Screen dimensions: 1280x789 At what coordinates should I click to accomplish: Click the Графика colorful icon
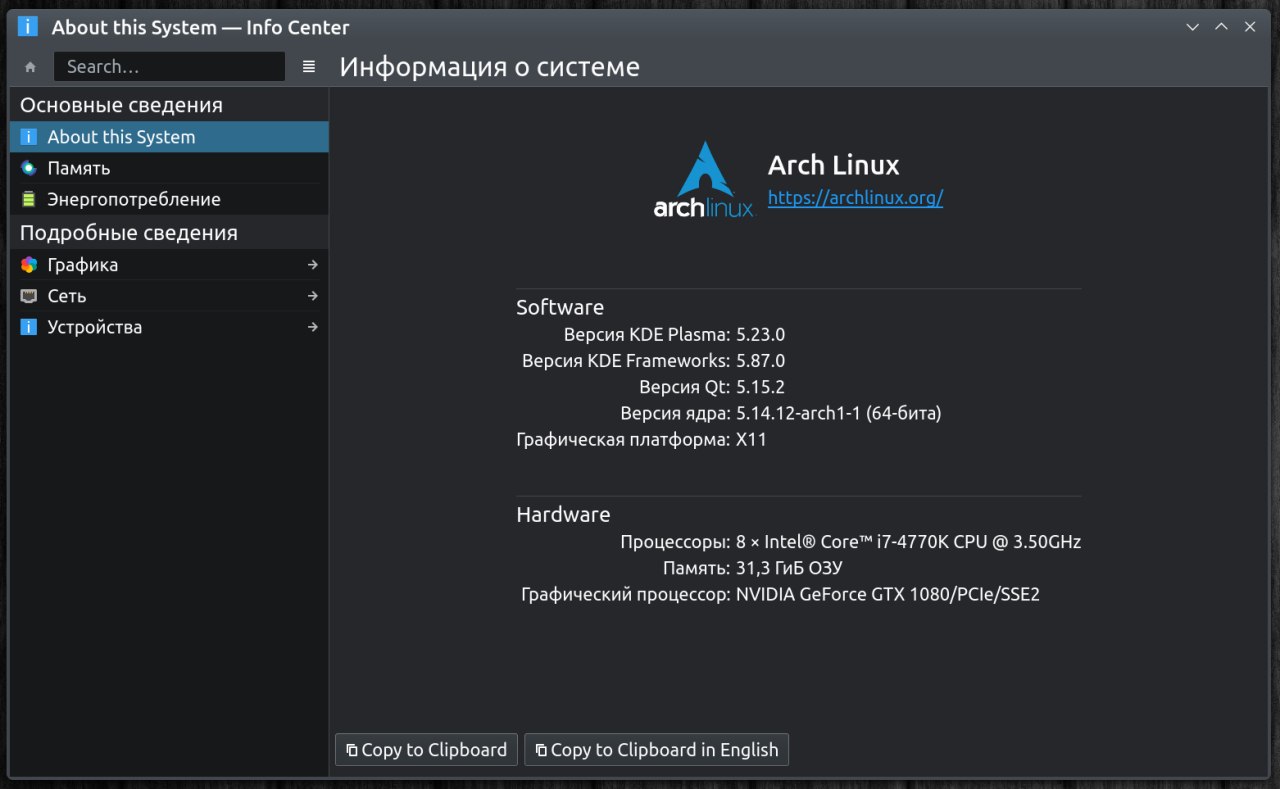[29, 265]
